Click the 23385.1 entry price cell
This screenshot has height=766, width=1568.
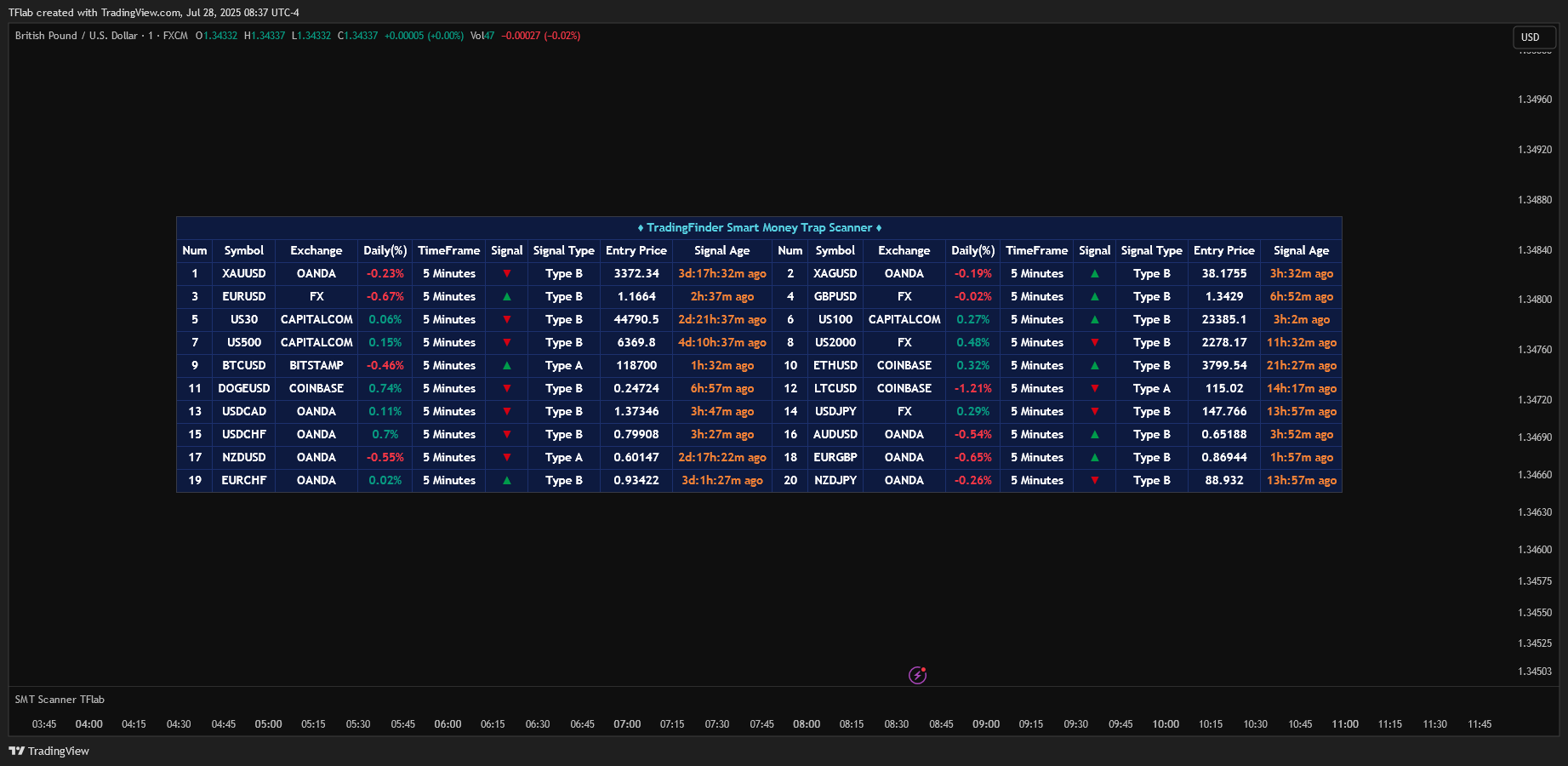point(1224,319)
